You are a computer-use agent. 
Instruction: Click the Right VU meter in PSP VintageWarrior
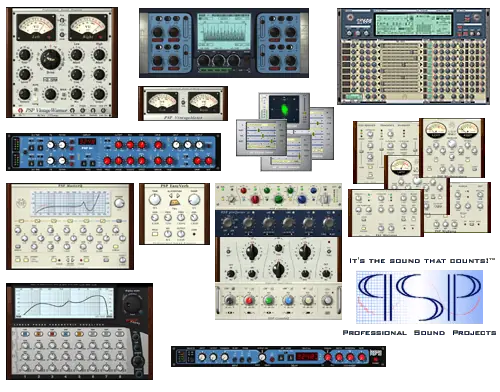[88, 27]
